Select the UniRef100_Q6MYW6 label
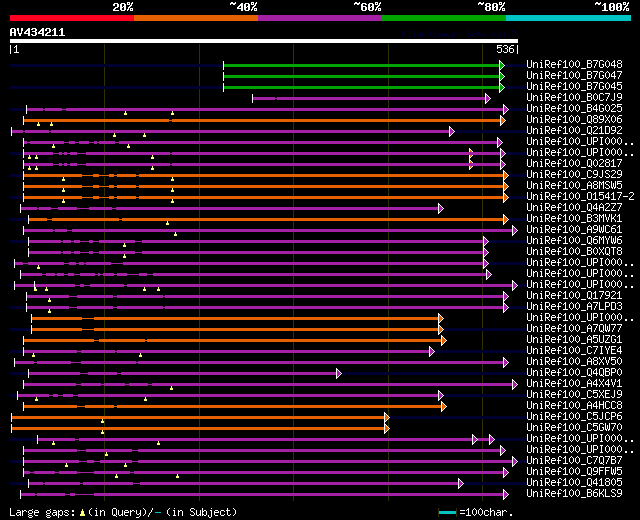Image resolution: width=640 pixels, height=520 pixels. [x=574, y=241]
